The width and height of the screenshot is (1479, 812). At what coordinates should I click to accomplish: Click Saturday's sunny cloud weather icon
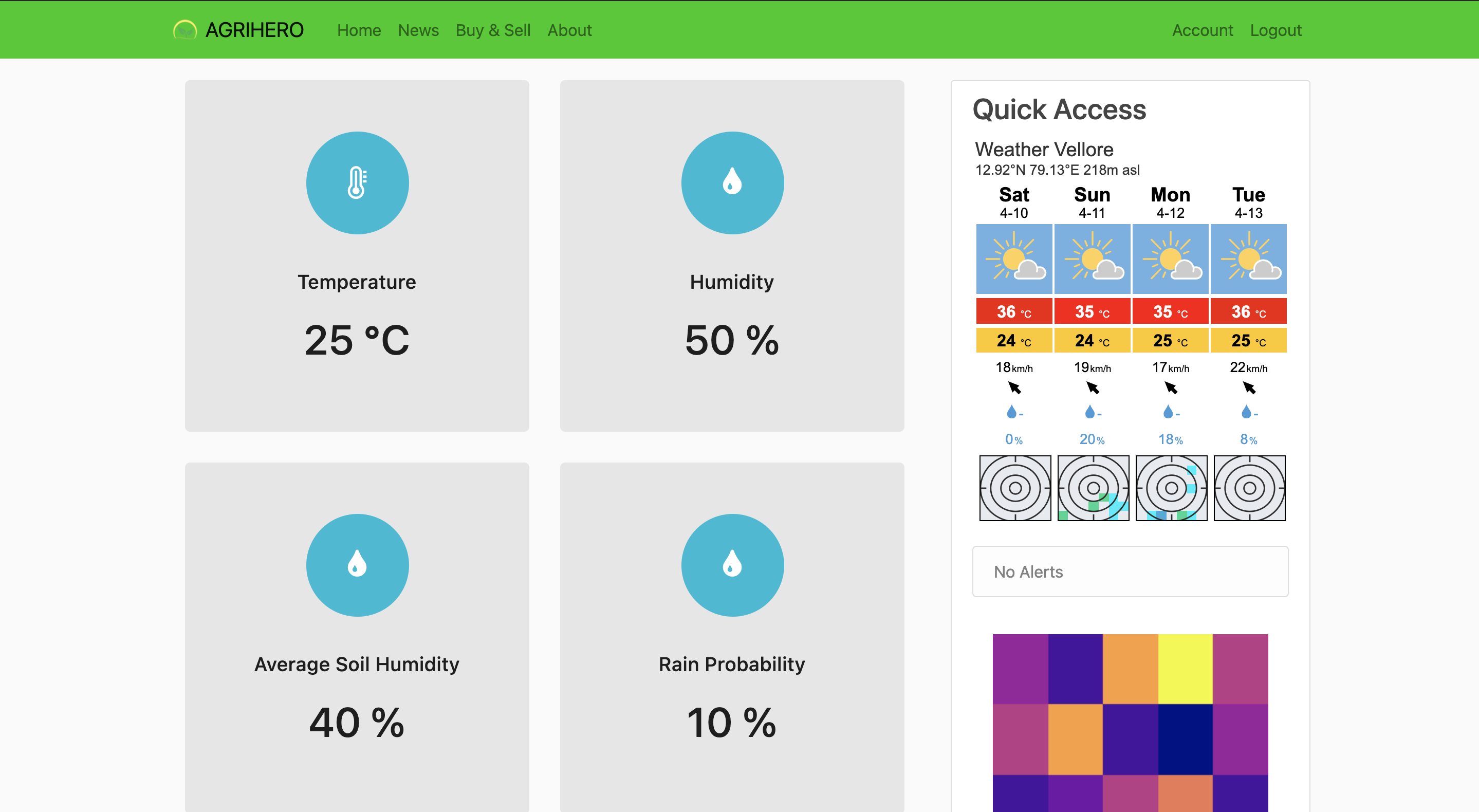point(1014,259)
